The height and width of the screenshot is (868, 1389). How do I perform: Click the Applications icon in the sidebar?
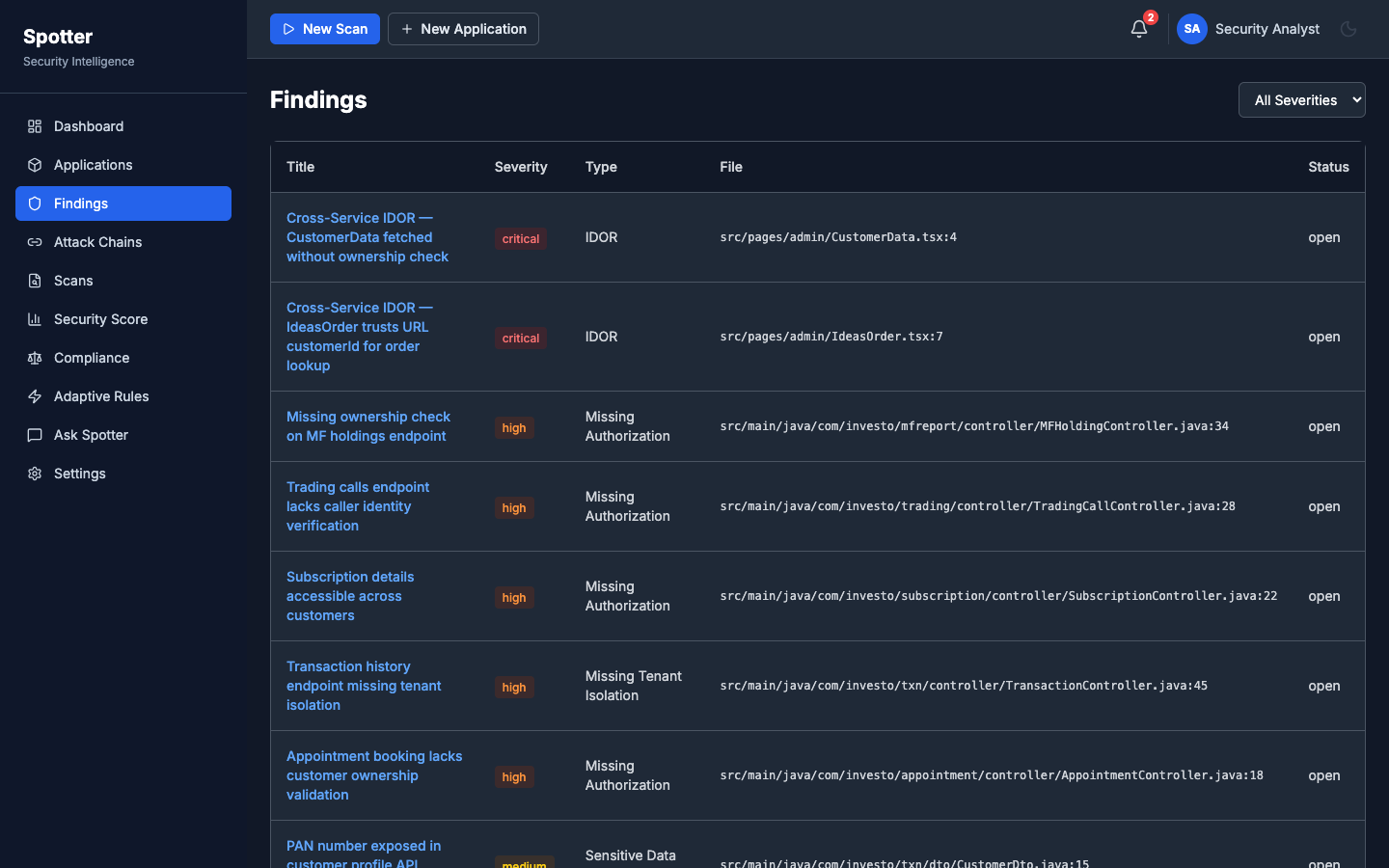click(34, 165)
